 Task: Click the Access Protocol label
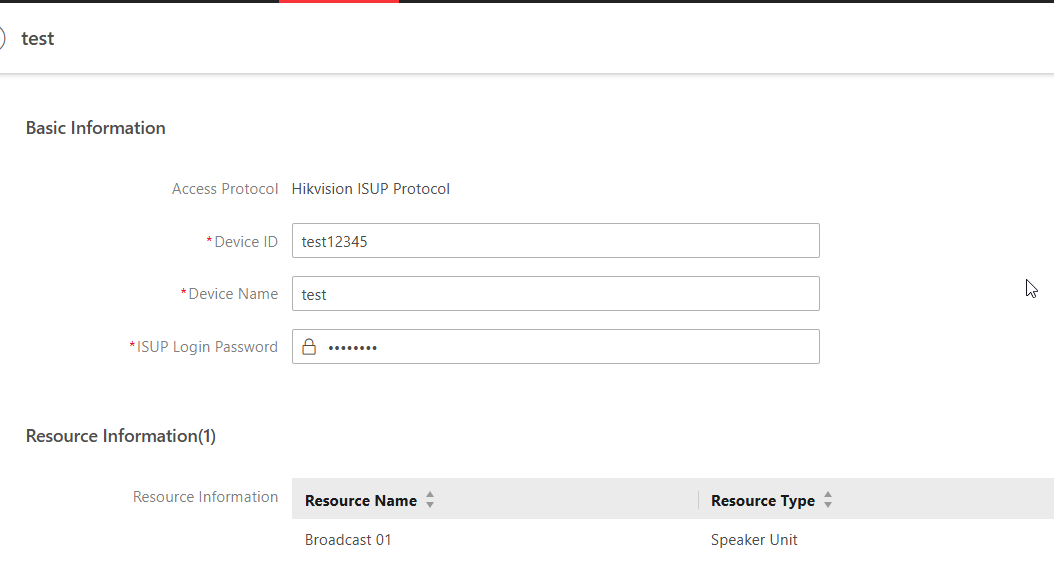tap(225, 188)
